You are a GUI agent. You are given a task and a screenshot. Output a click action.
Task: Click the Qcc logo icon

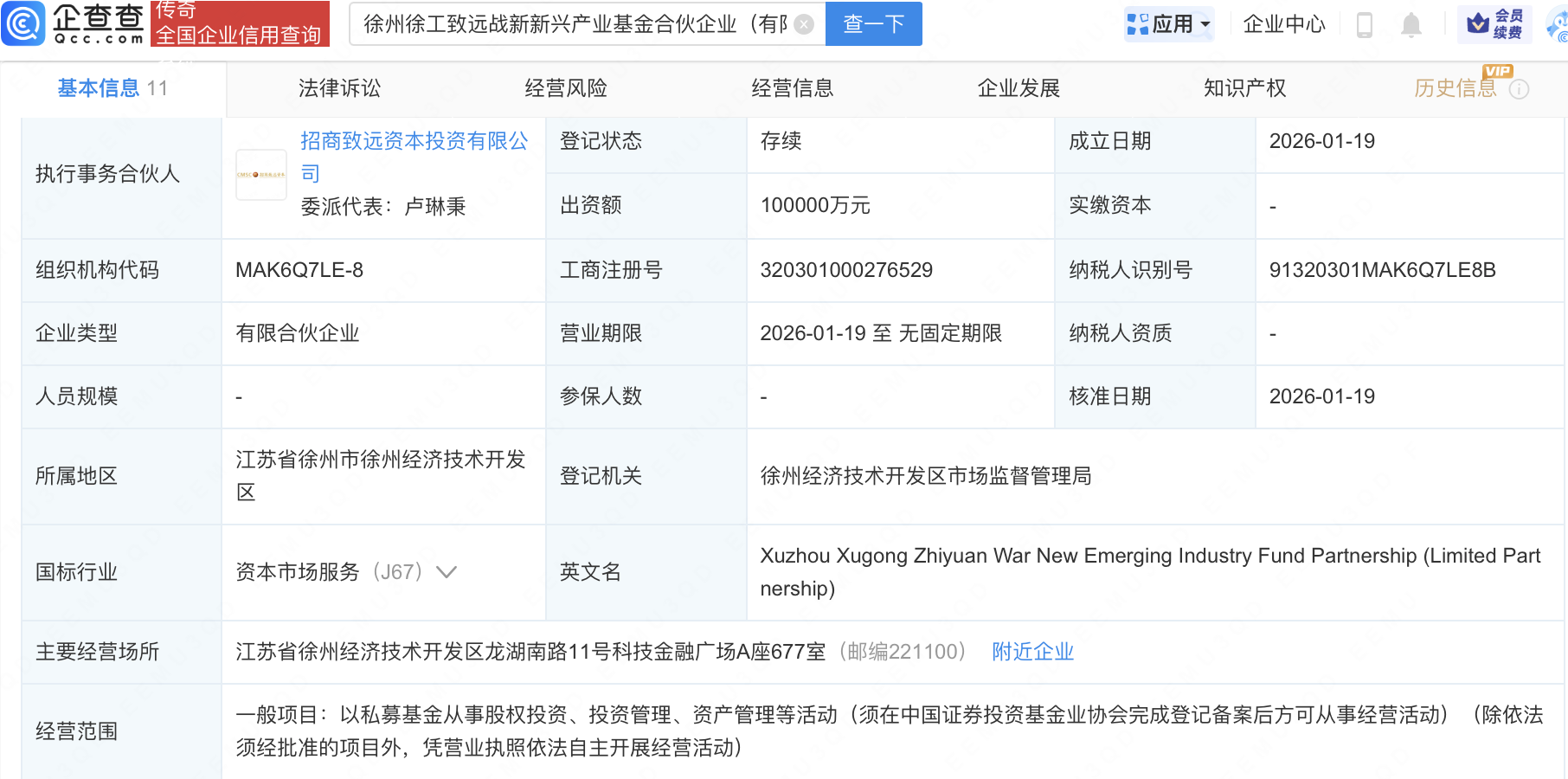23,23
